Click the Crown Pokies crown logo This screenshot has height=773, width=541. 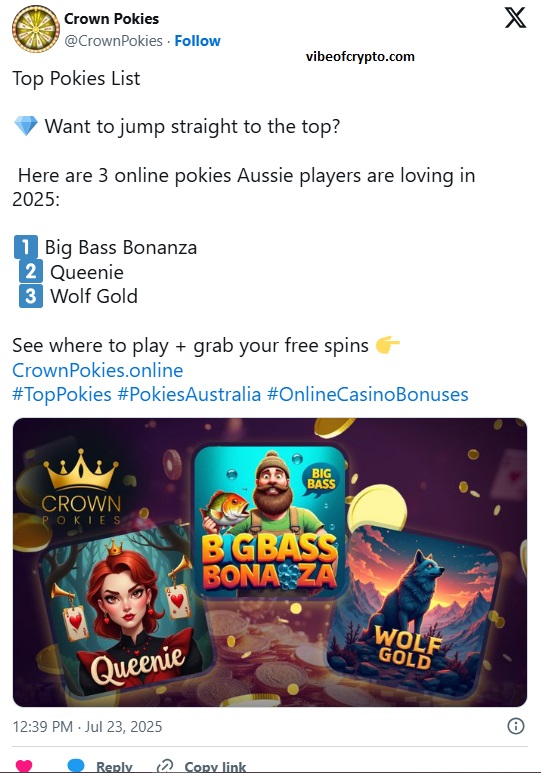(x=81, y=487)
